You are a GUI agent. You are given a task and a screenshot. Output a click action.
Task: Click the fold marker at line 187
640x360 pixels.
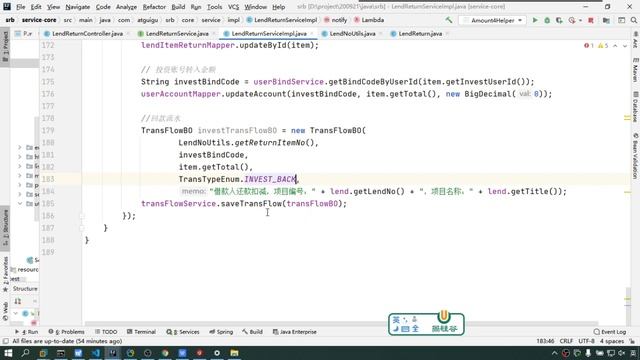click(x=82, y=228)
